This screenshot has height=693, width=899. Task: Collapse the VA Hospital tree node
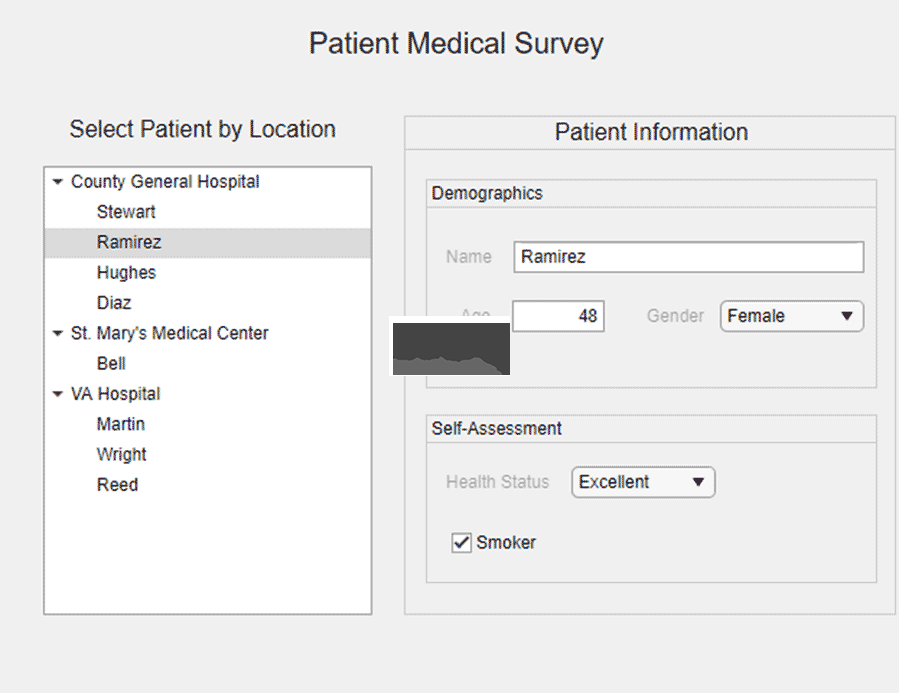(57, 394)
